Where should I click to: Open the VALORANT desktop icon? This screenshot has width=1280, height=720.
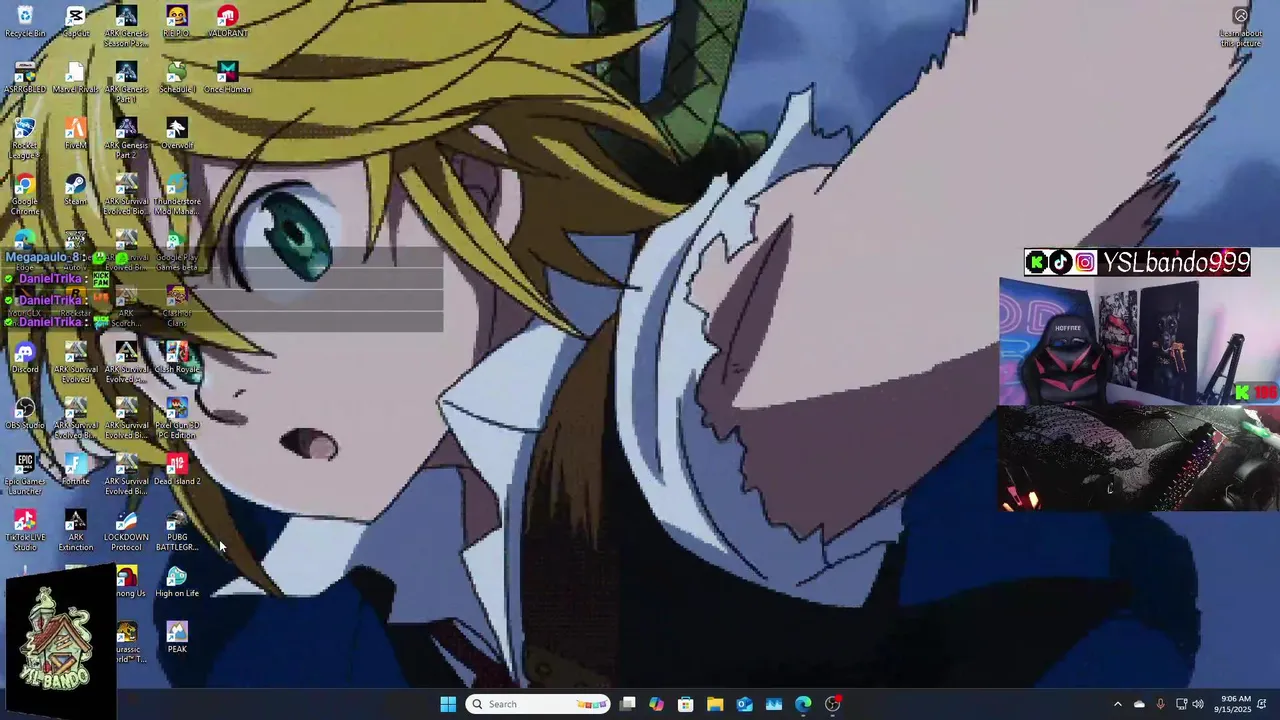[x=227, y=21]
